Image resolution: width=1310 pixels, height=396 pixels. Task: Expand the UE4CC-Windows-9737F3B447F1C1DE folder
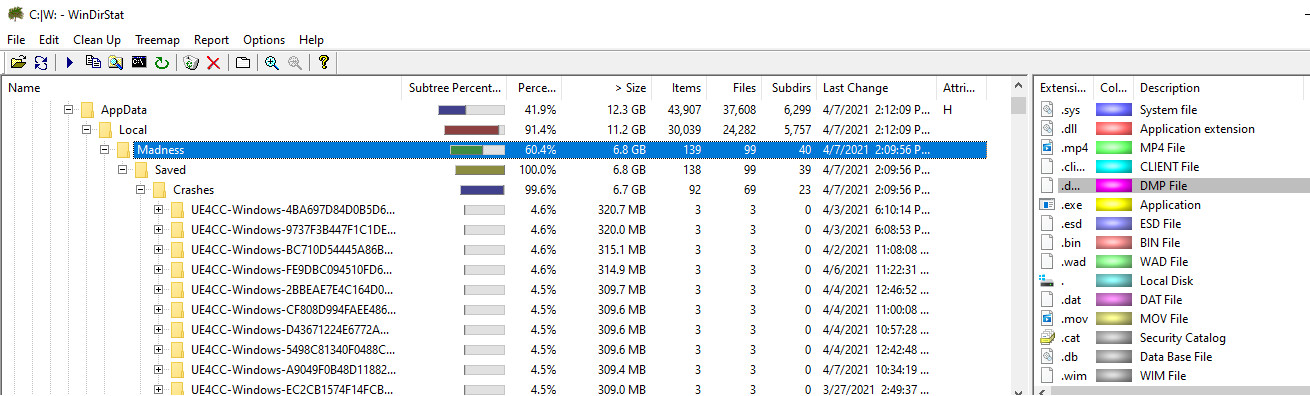click(159, 230)
